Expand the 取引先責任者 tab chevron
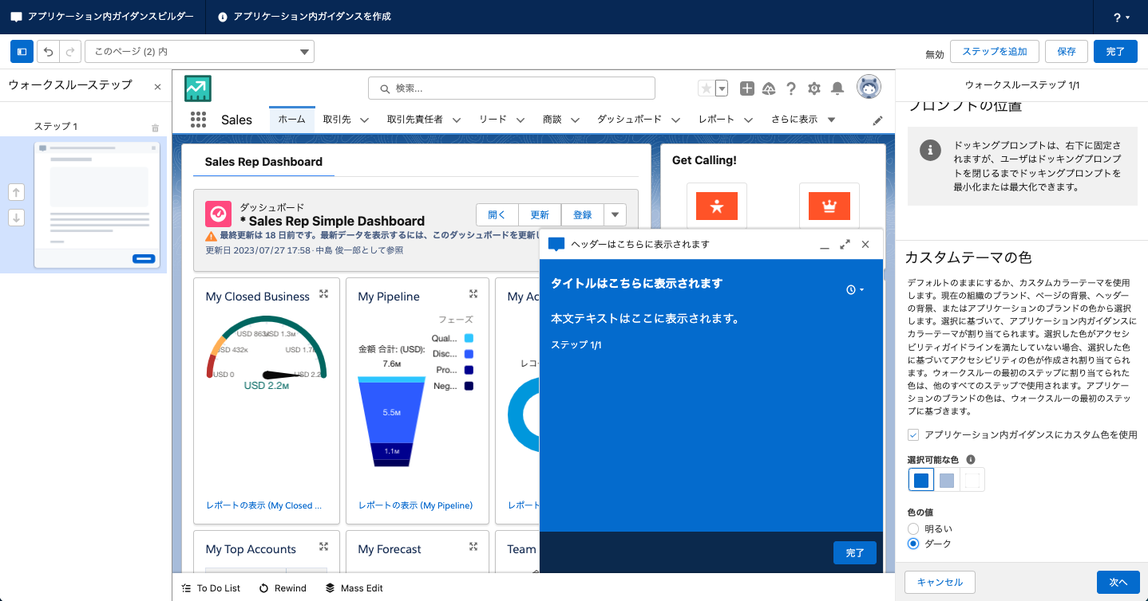 (x=456, y=120)
